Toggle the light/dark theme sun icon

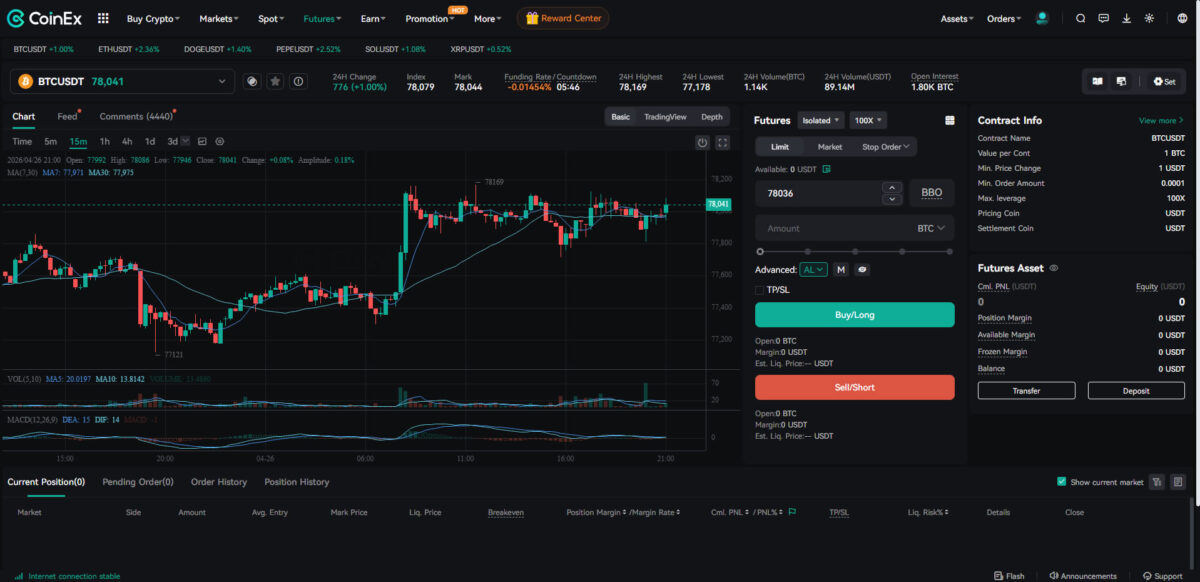click(1149, 18)
